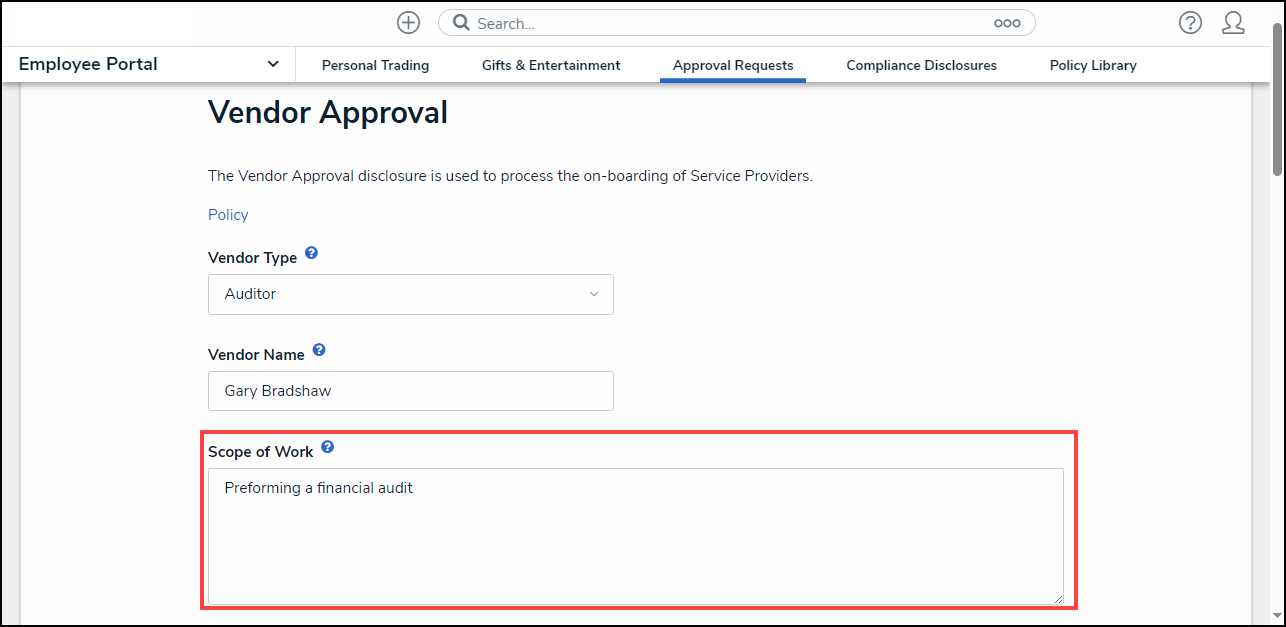Switch to Personal Trading tab
This screenshot has width=1286, height=627.
tap(375, 65)
